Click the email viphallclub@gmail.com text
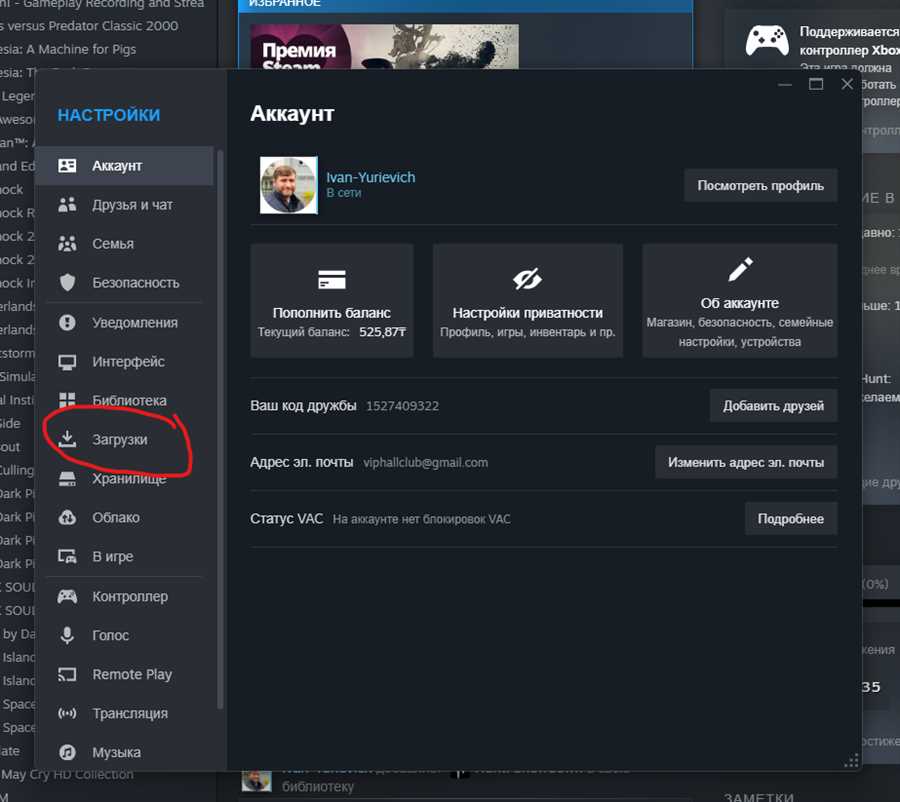This screenshot has height=802, width=900. coord(425,463)
